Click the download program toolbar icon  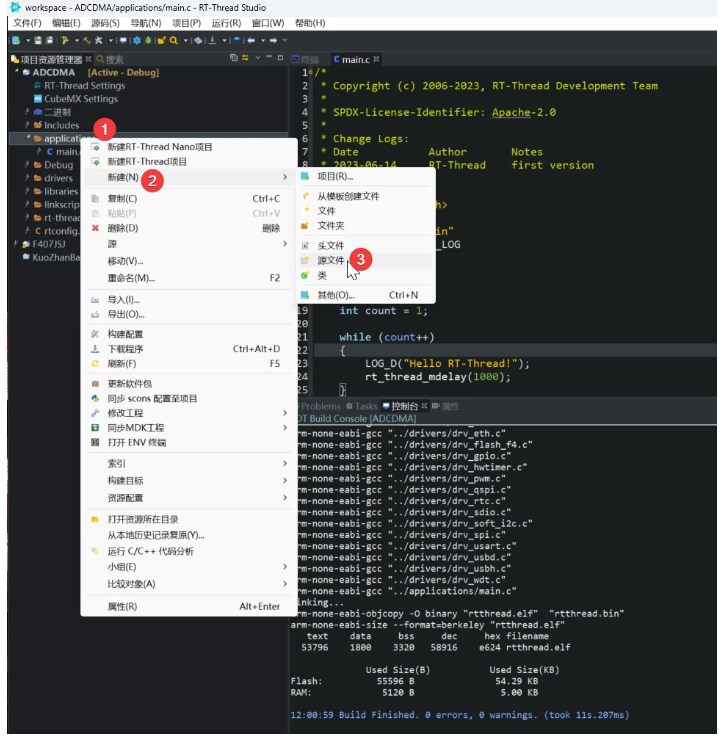[x=212, y=41]
